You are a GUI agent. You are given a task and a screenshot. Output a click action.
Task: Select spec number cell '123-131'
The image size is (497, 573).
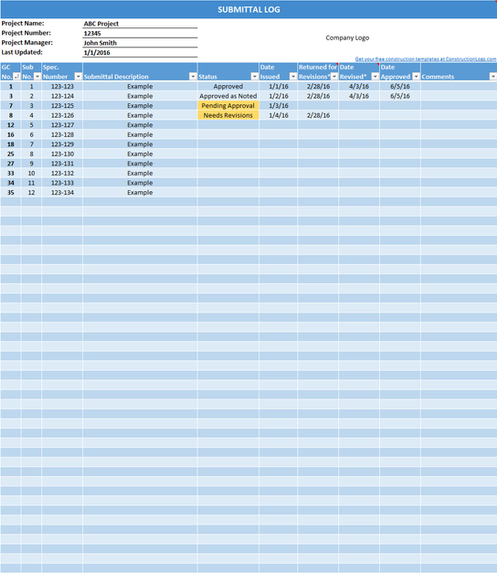tap(62, 163)
